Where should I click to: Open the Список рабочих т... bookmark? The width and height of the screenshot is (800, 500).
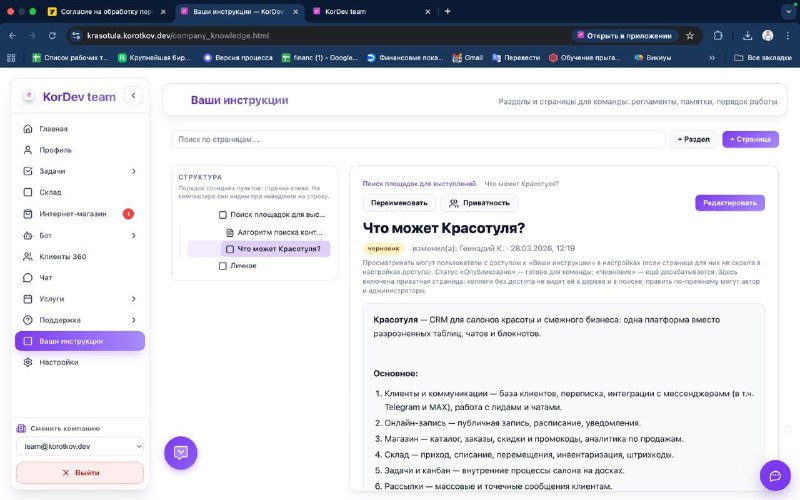click(70, 58)
